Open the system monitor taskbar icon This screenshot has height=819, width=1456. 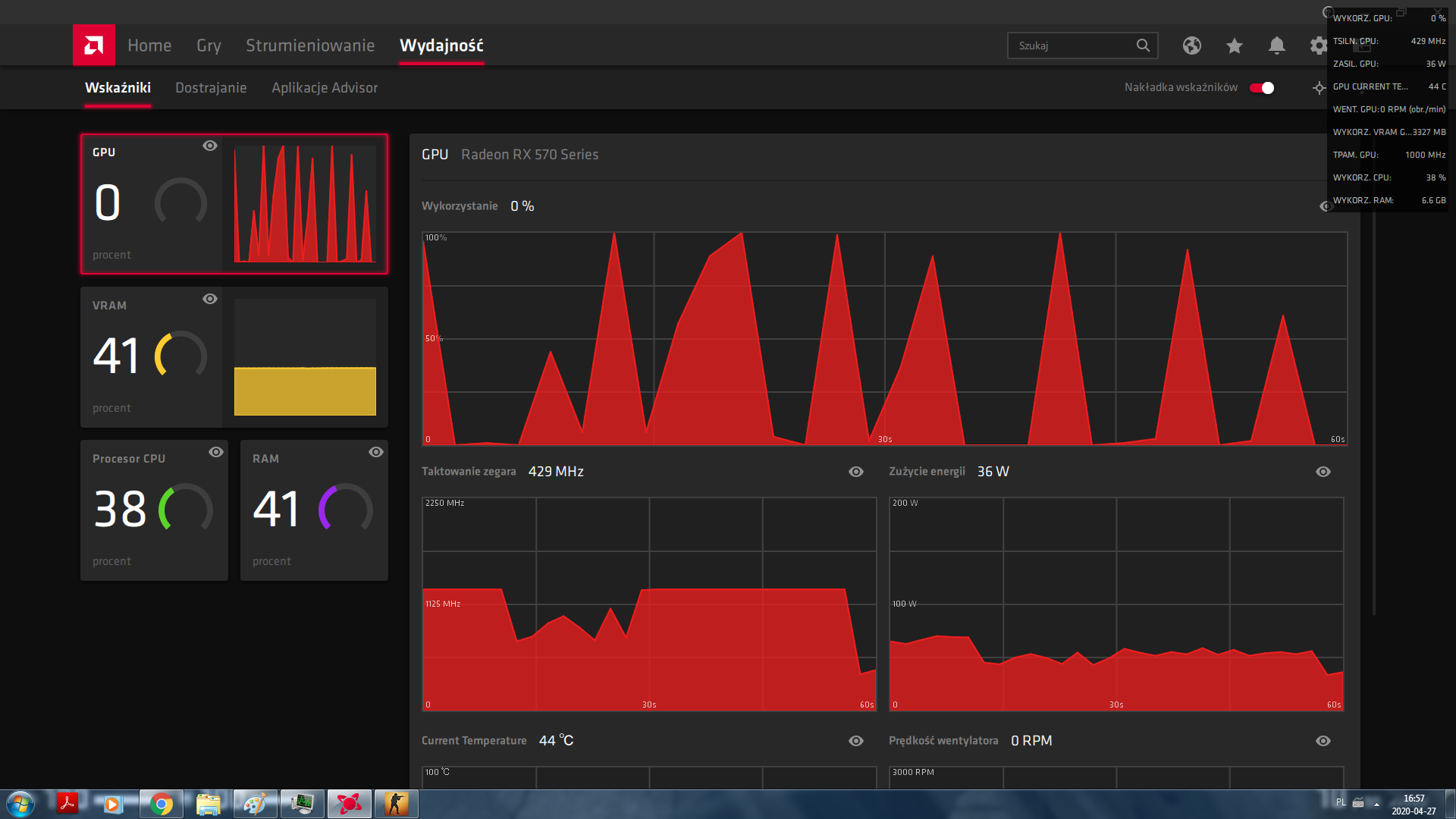[303, 805]
